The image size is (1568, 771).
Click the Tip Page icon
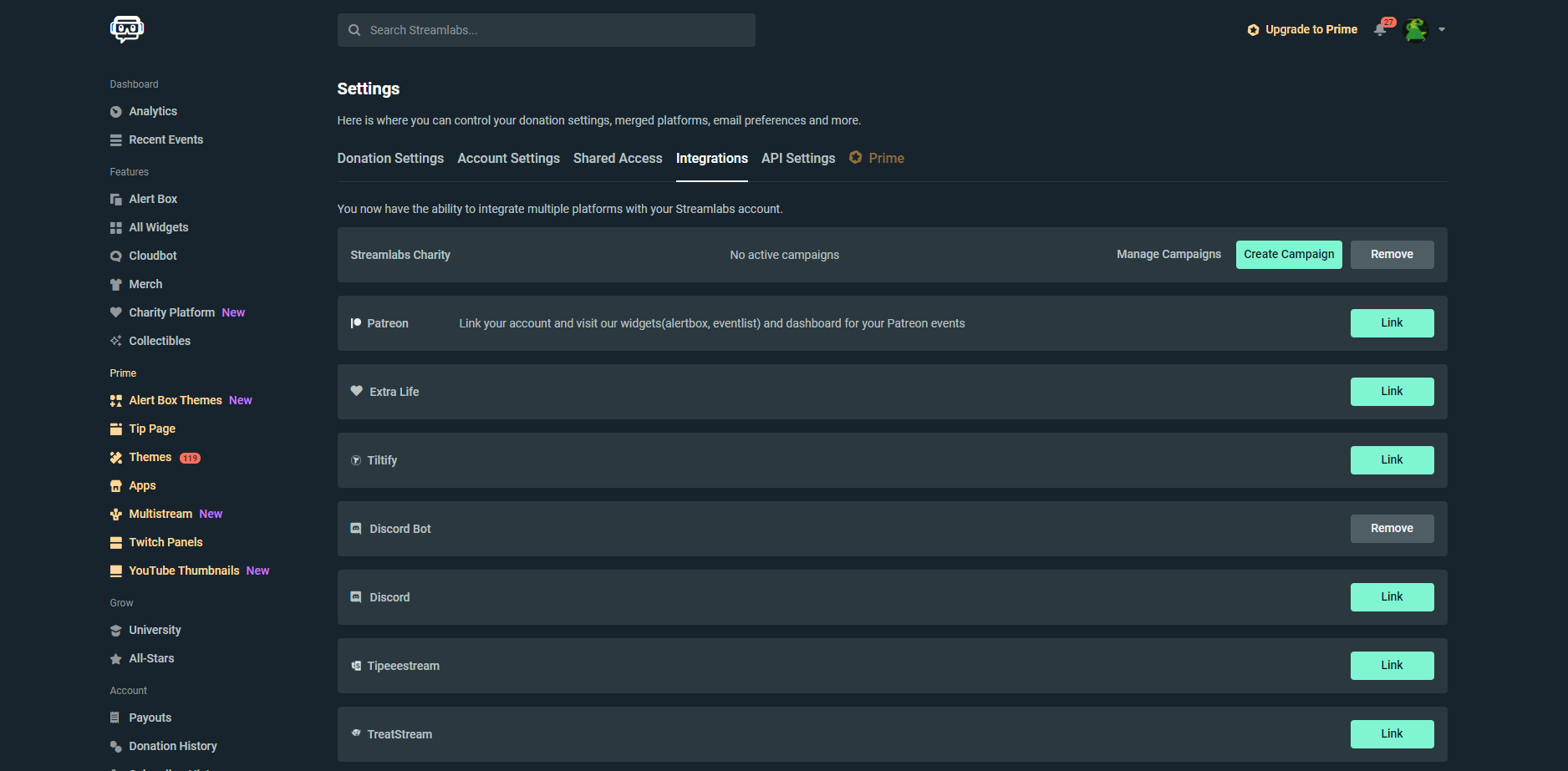116,429
